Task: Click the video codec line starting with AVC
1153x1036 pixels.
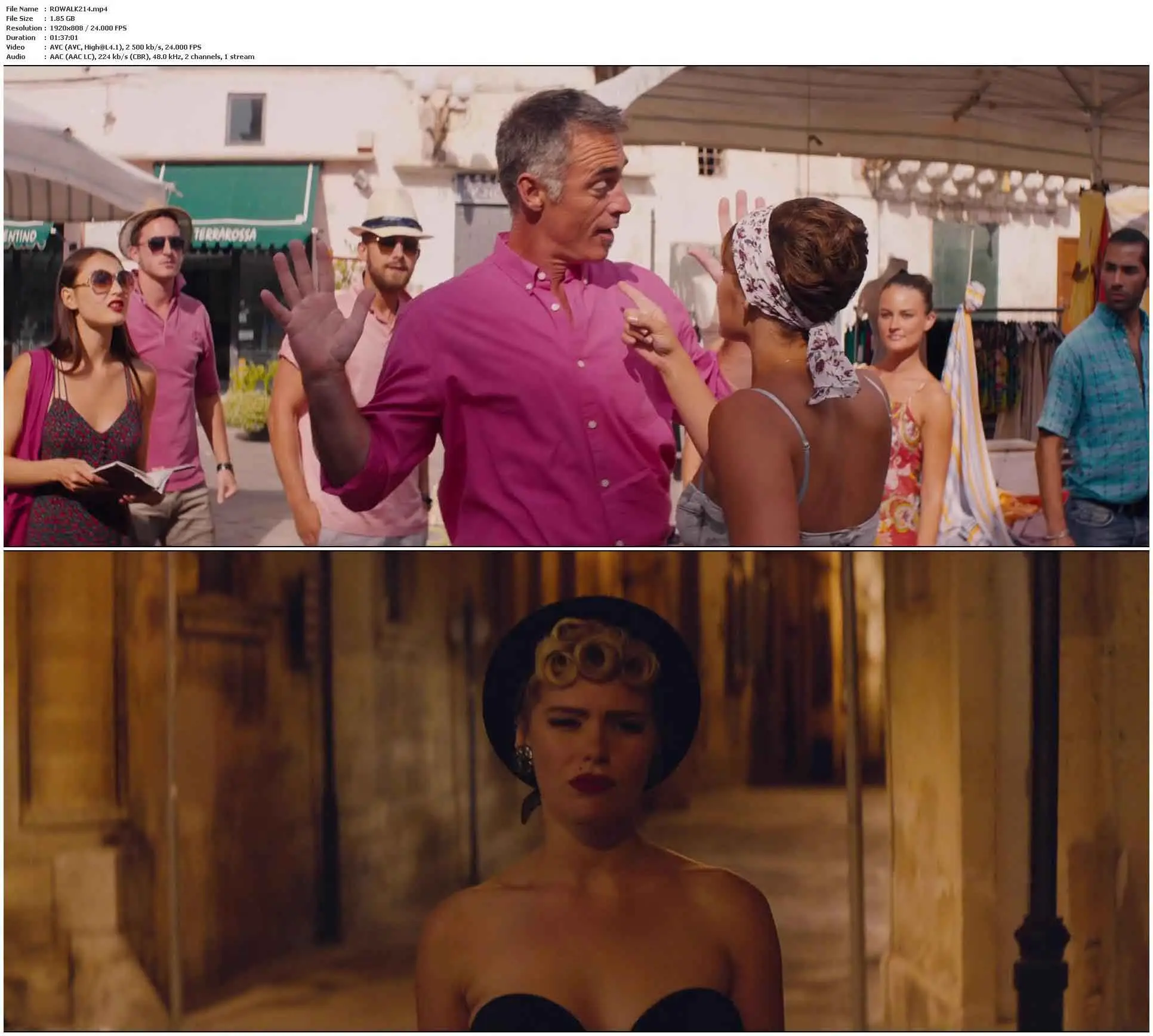Action: pyautogui.click(x=126, y=47)
